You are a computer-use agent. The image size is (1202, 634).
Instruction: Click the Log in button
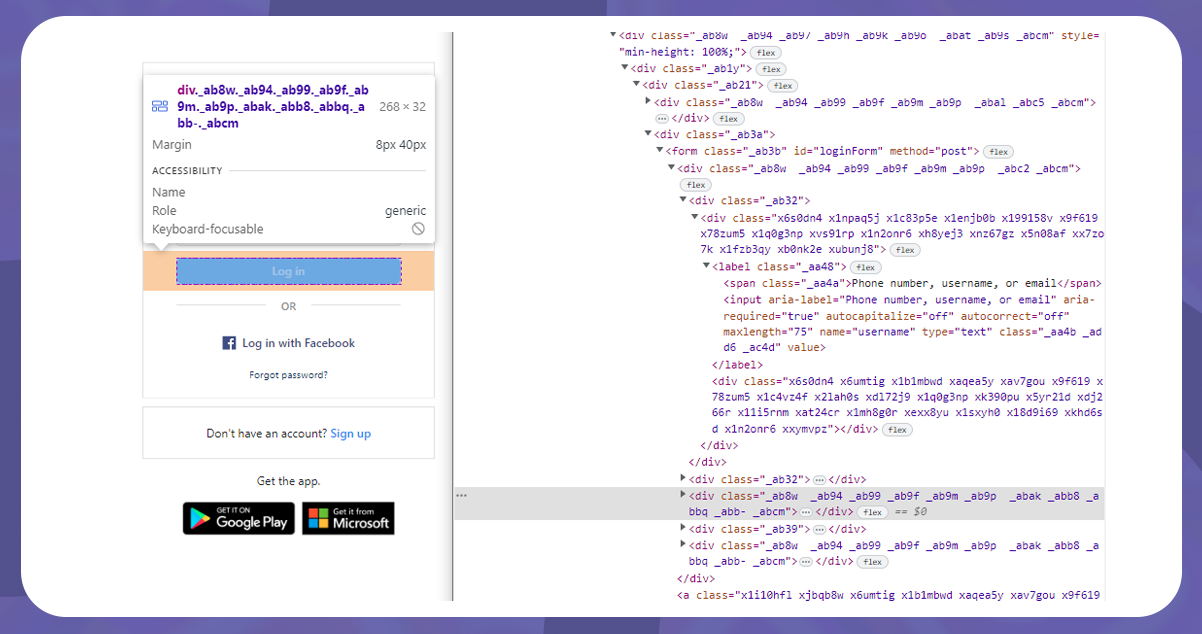[288, 271]
